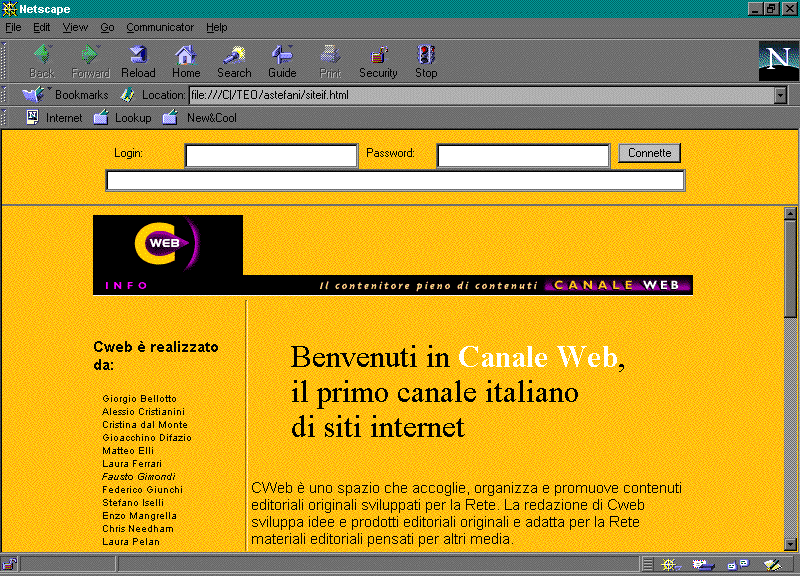Open the Edit menu
This screenshot has width=800, height=576.
coord(41,28)
